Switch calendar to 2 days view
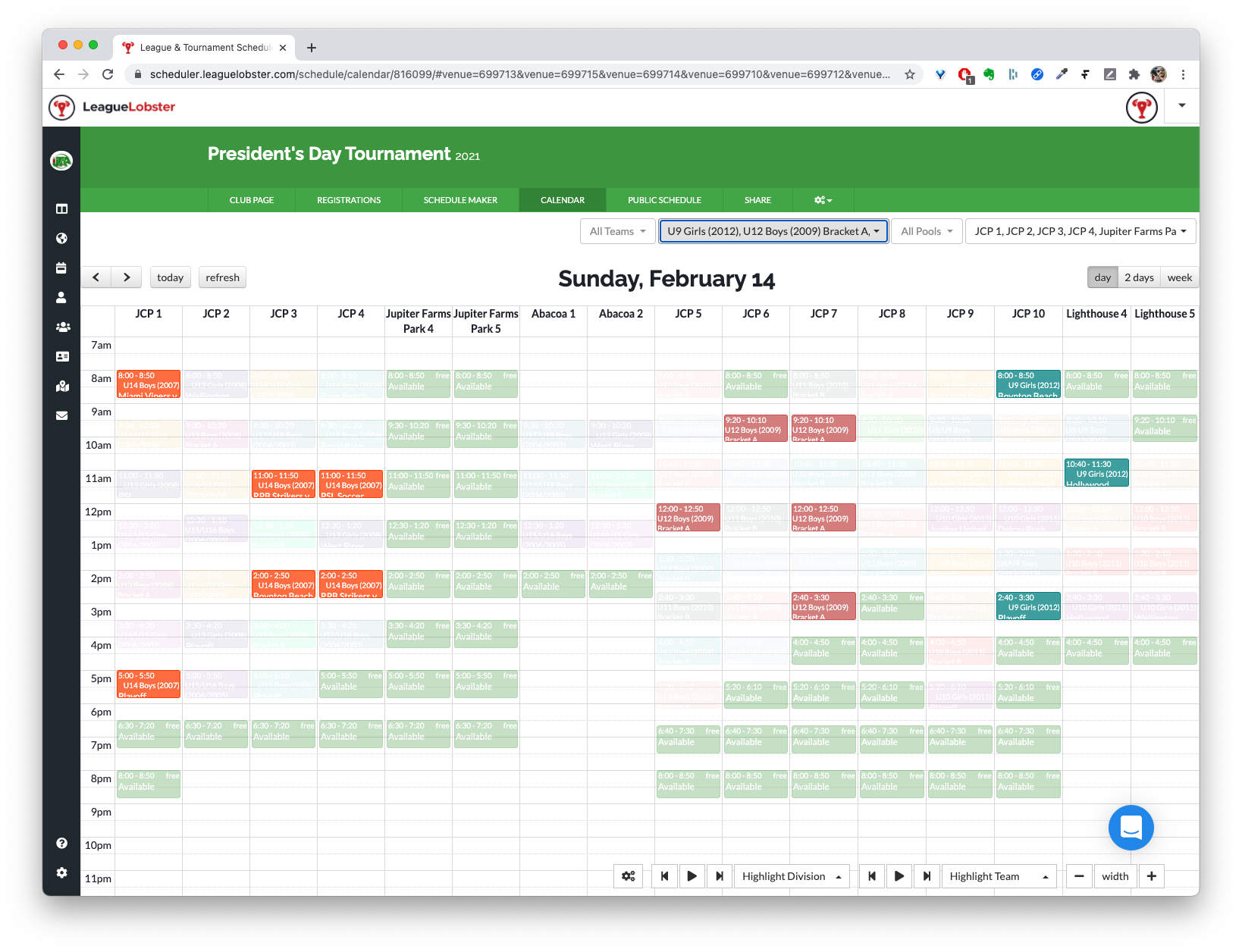Viewport: 1242px width, 952px height. coord(1139,277)
